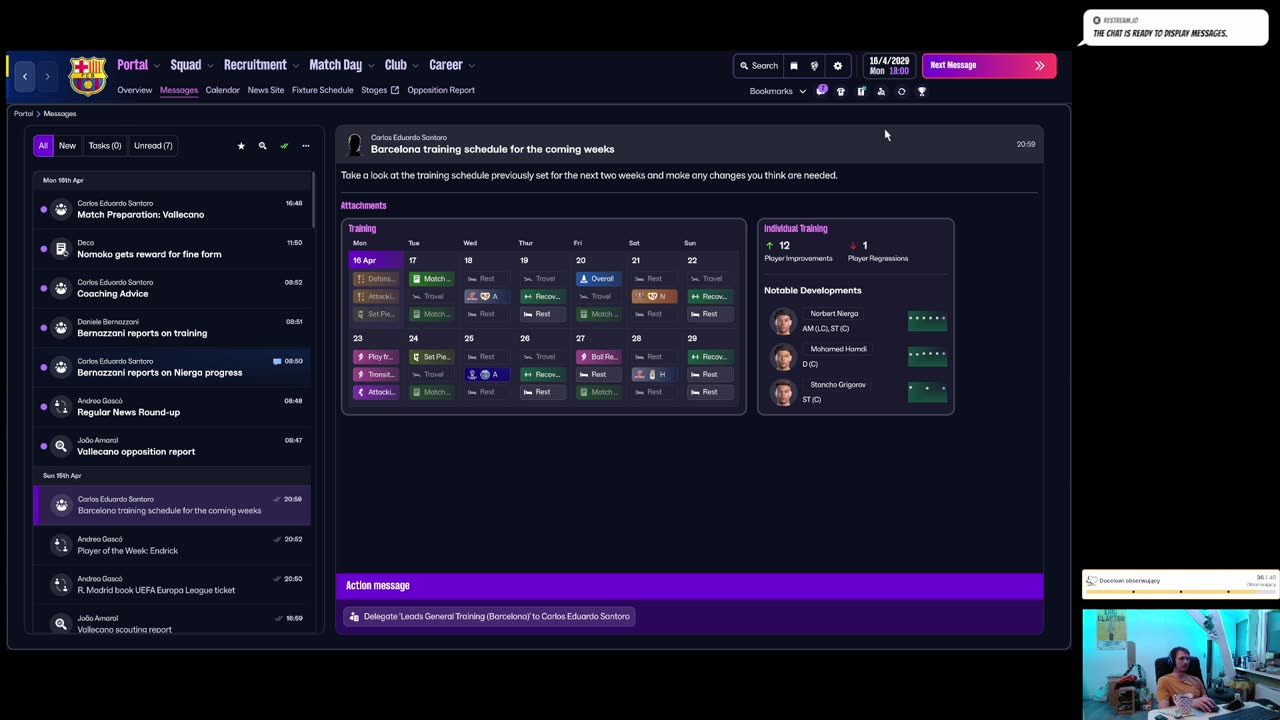Viewport: 1280px width, 720px height.
Task: Click Norbert Nierga's player portrait
Action: (782, 321)
